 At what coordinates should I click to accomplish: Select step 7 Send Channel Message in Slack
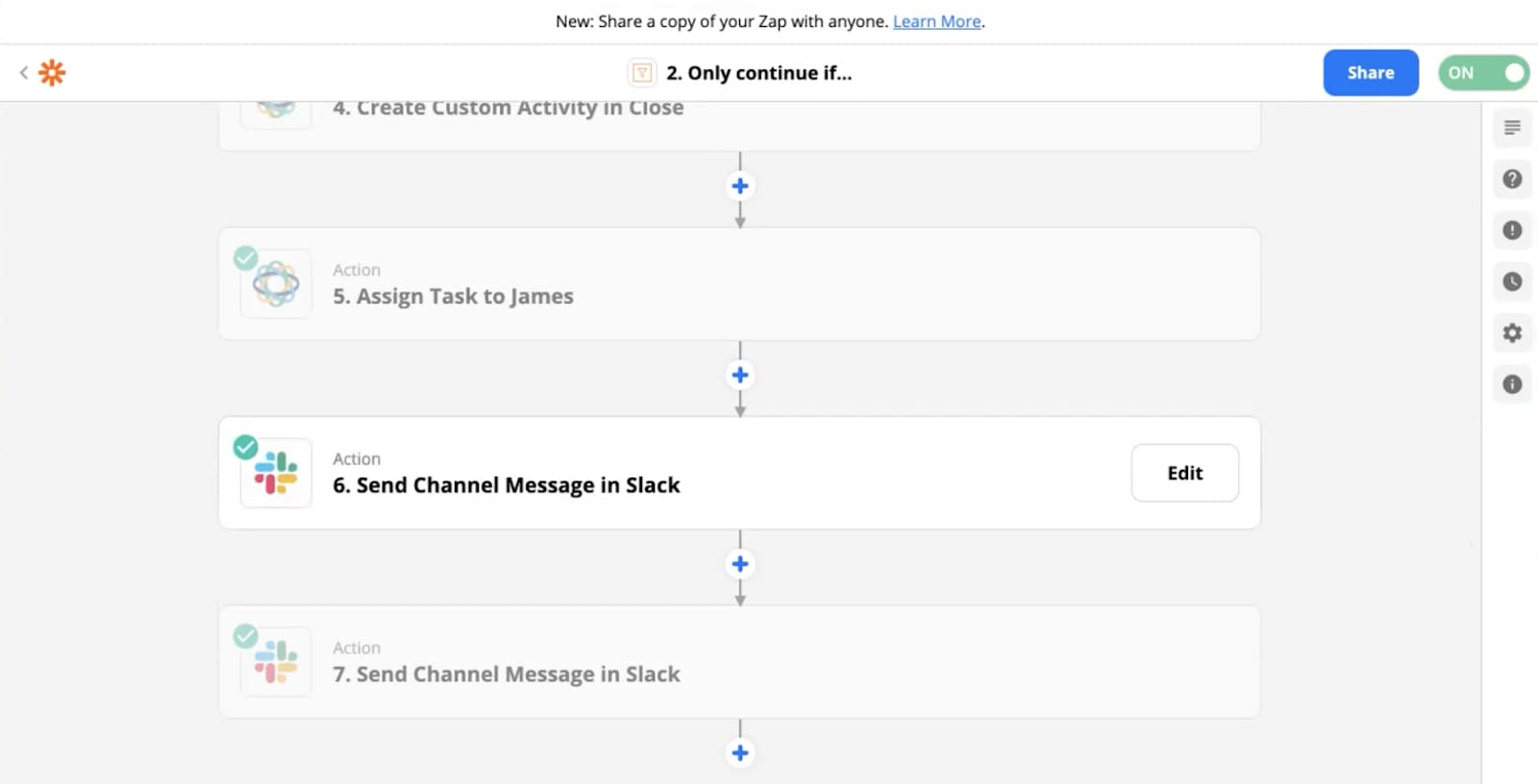[506, 674]
